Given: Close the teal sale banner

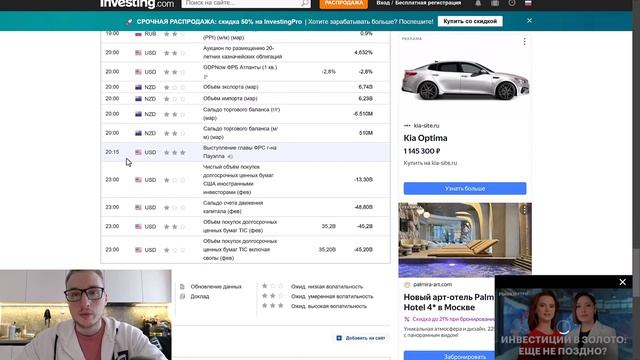Looking at the screenshot, I should 529,20.
